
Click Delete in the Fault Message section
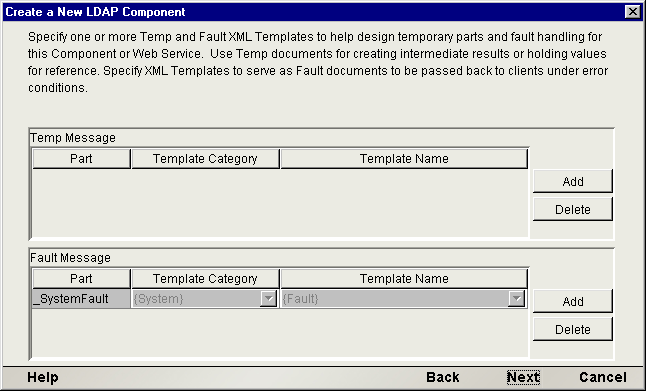(x=573, y=329)
